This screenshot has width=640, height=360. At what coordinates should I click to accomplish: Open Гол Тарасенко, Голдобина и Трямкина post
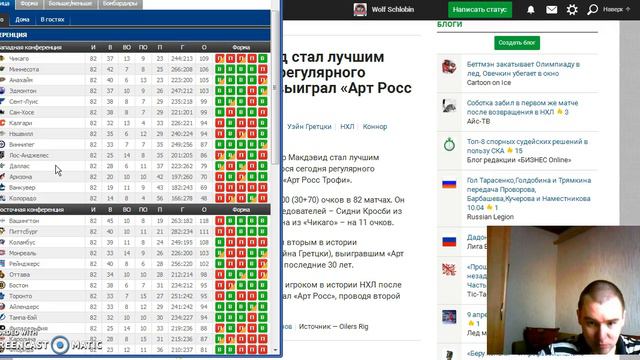[529, 194]
